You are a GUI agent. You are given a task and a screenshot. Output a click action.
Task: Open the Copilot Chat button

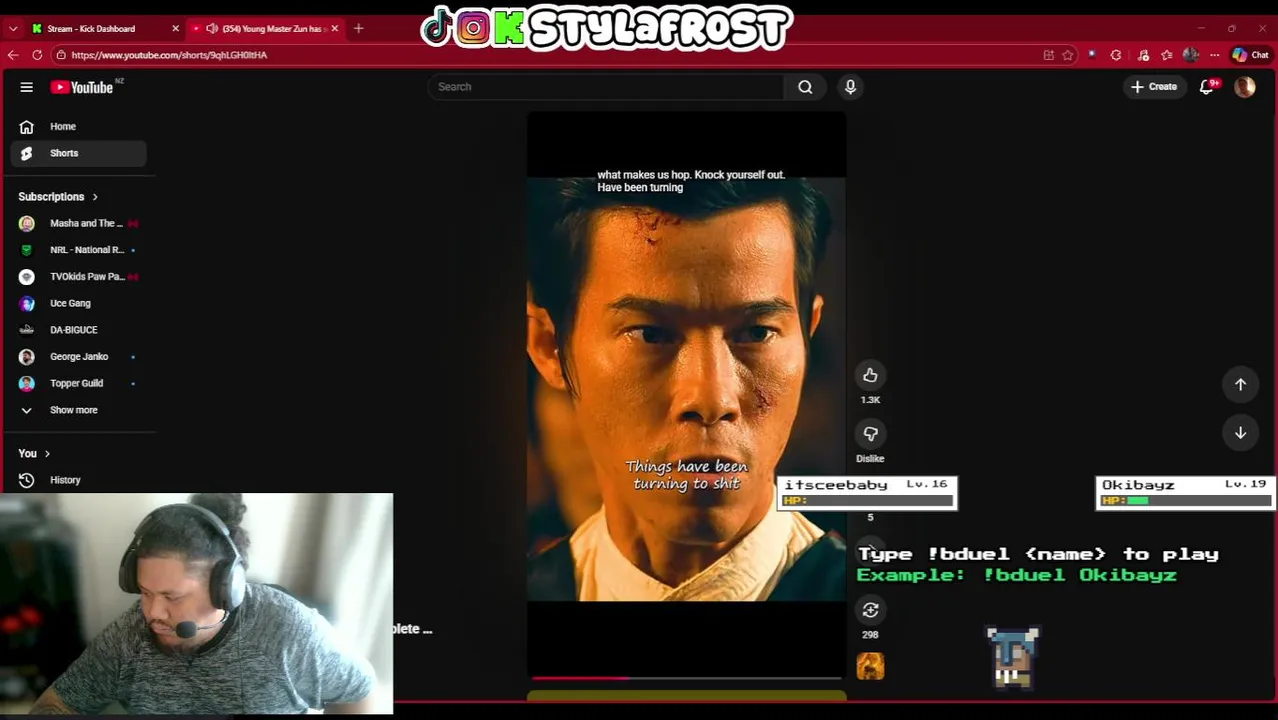(x=1251, y=55)
